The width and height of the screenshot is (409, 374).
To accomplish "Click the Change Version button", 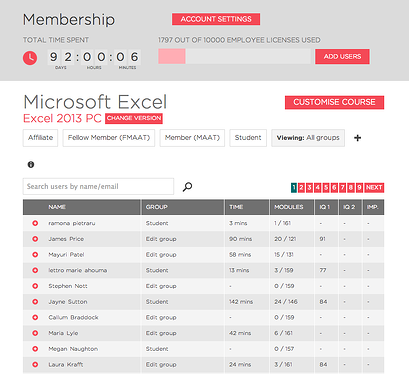I will click(x=134, y=118).
